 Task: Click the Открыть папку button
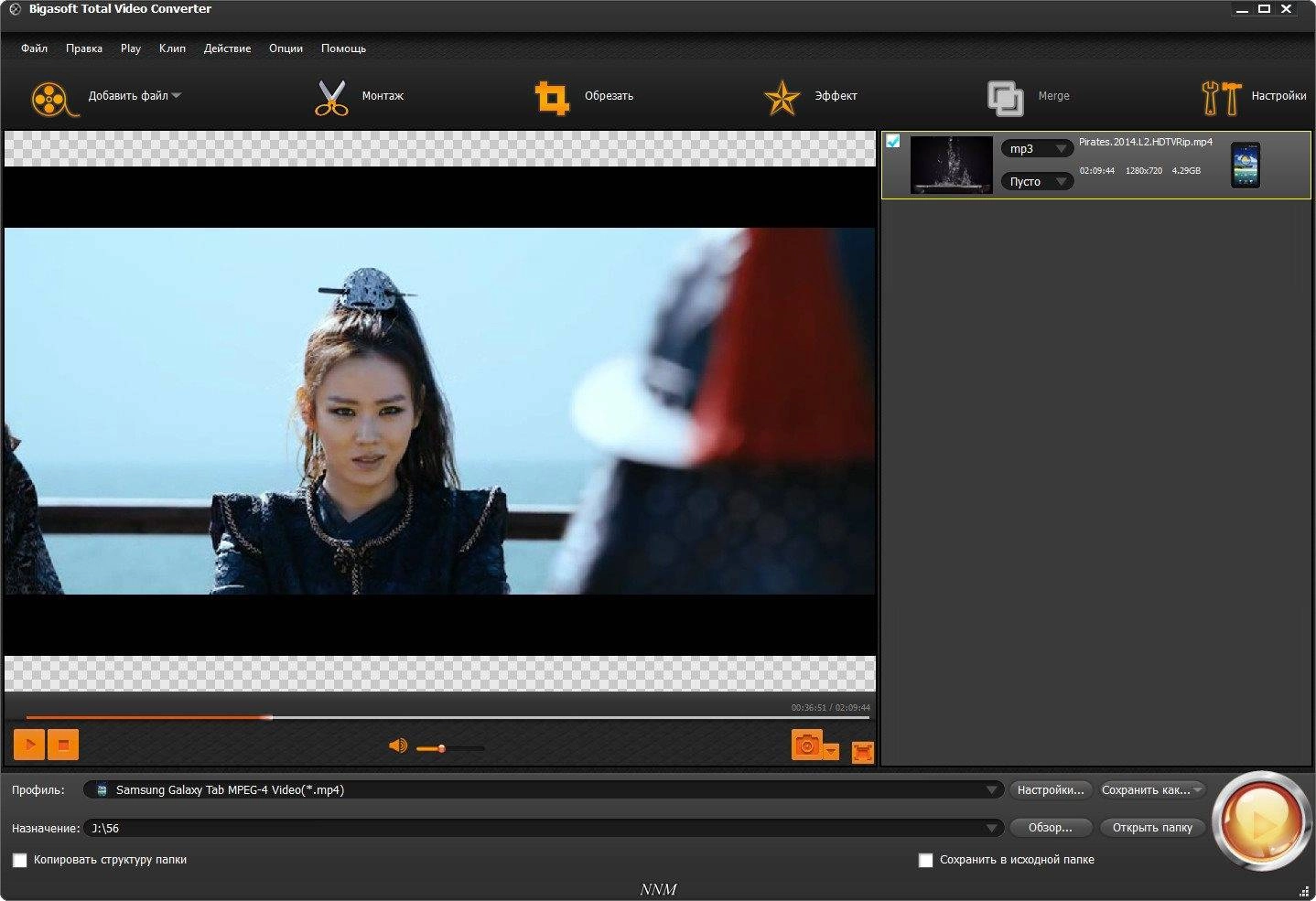(x=1152, y=828)
